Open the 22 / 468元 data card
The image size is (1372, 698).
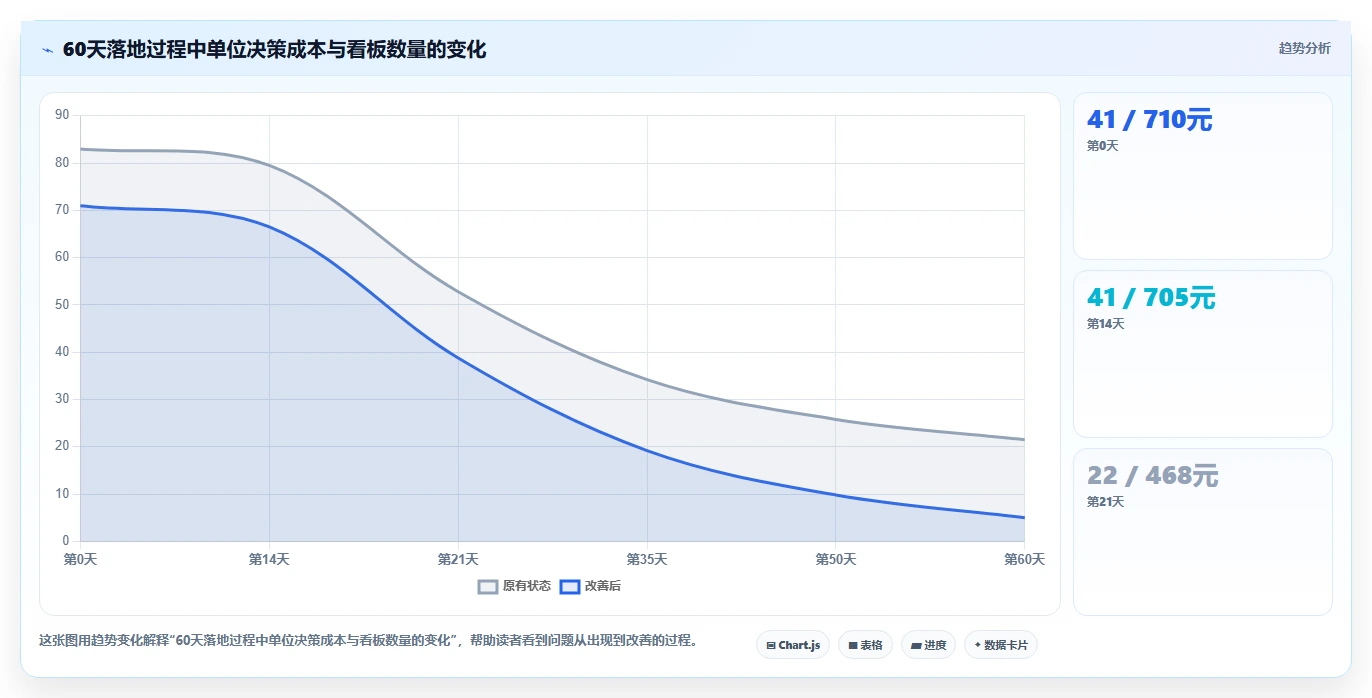[x=1203, y=532]
